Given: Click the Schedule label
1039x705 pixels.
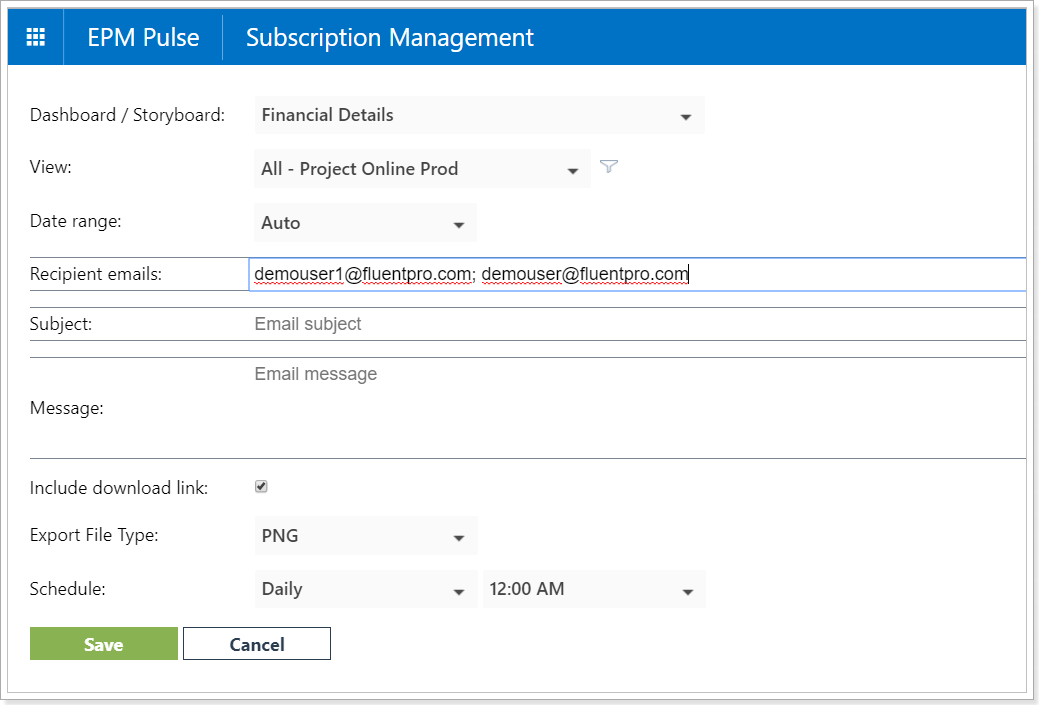Looking at the screenshot, I should tap(68, 589).
